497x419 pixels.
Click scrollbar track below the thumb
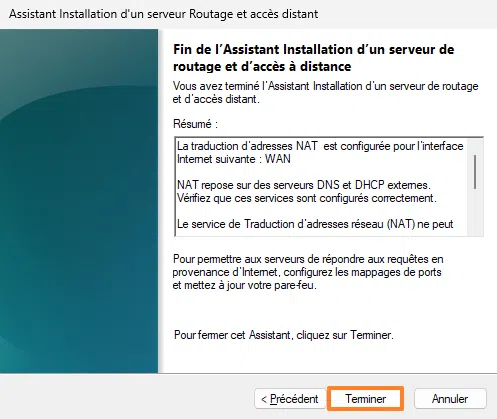pos(475,212)
